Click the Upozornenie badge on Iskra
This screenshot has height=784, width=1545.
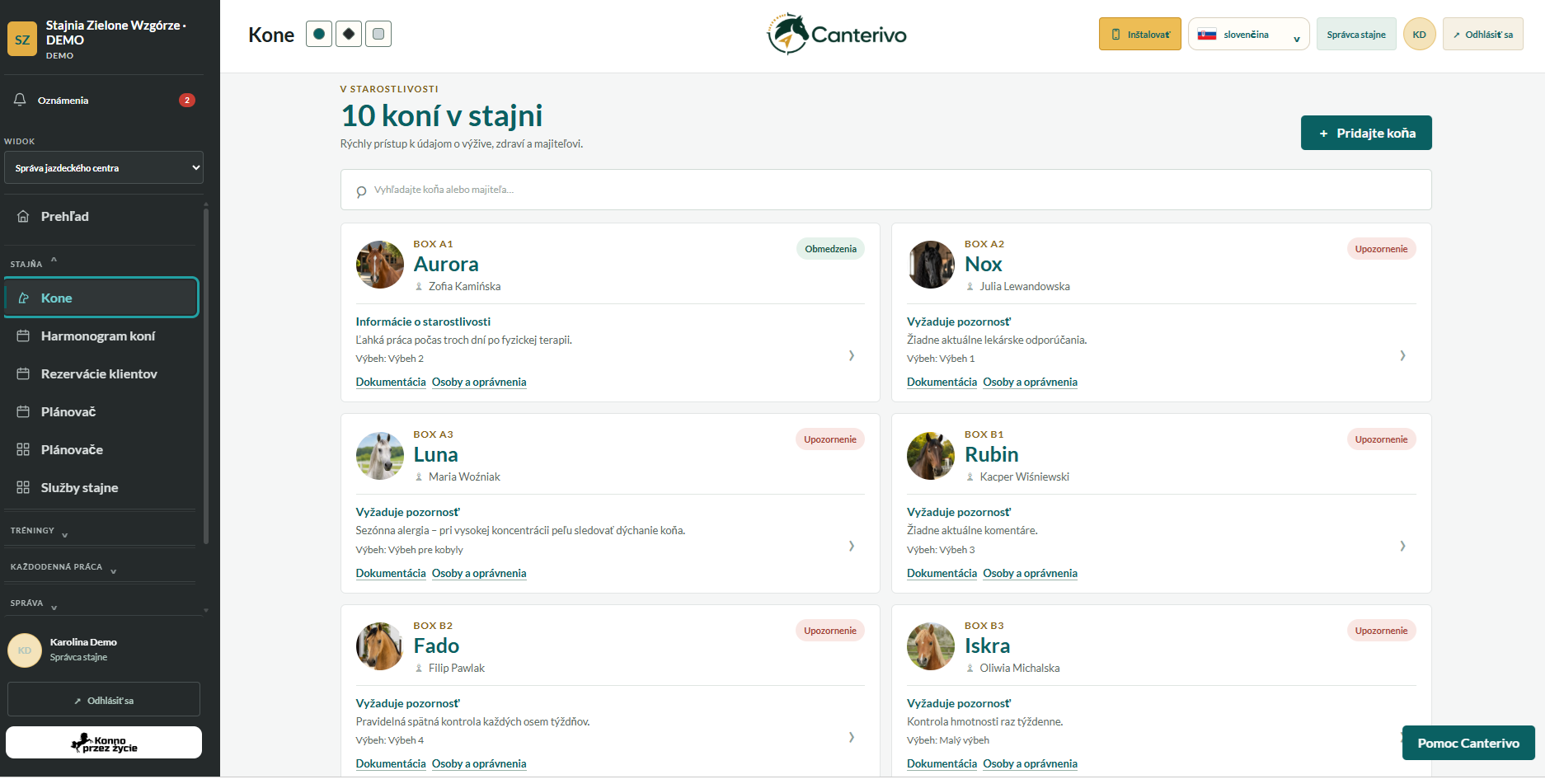[x=1381, y=631]
